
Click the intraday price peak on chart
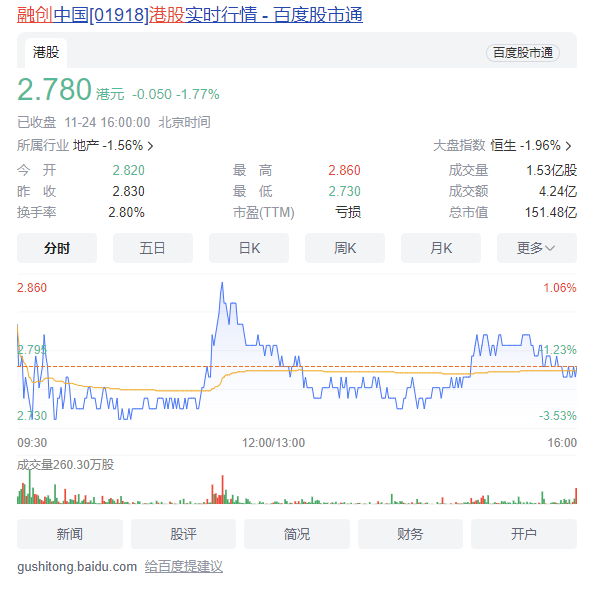point(222,283)
